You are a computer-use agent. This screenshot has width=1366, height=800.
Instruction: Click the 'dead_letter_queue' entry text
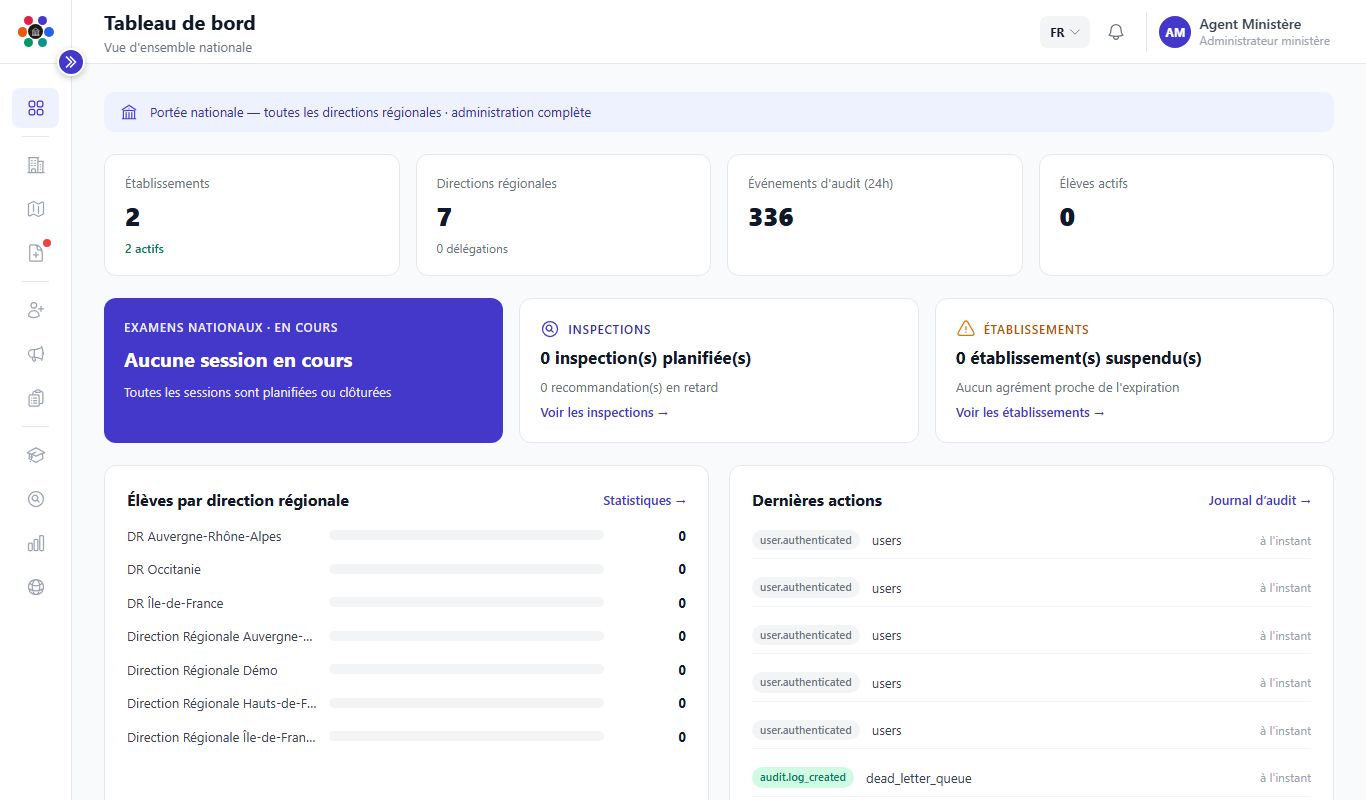(x=919, y=779)
